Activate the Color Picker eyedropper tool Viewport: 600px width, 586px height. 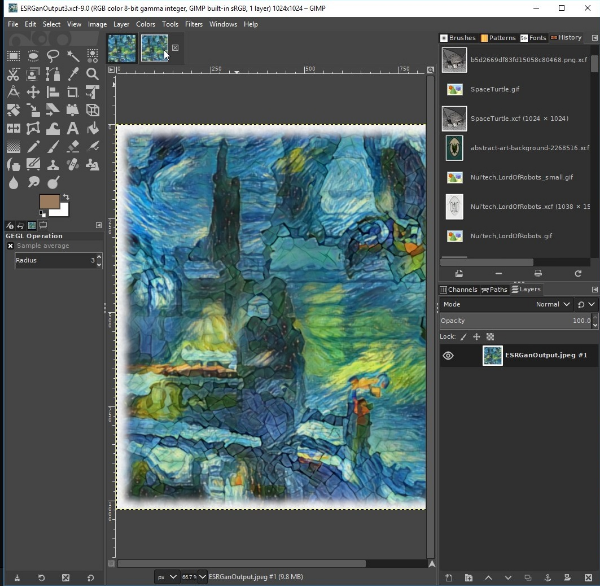point(72,74)
